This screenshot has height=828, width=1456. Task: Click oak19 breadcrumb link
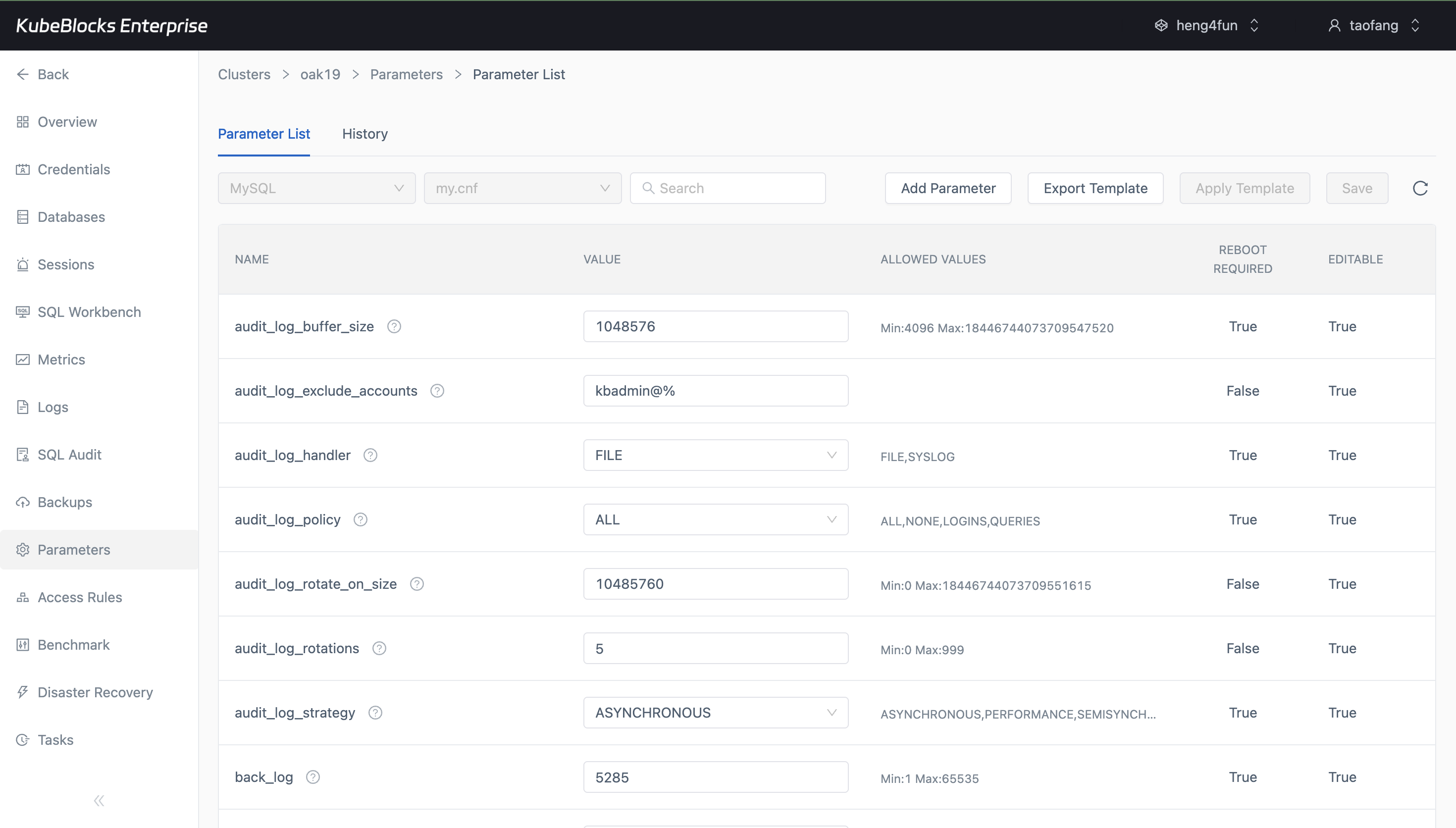tap(320, 74)
